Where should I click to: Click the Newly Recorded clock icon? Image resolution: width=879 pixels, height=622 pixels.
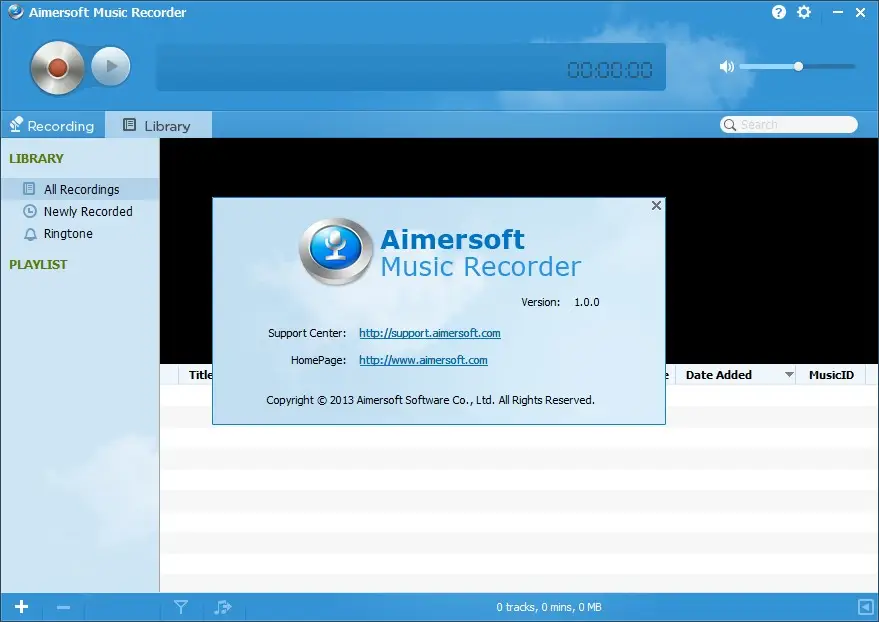tap(30, 211)
